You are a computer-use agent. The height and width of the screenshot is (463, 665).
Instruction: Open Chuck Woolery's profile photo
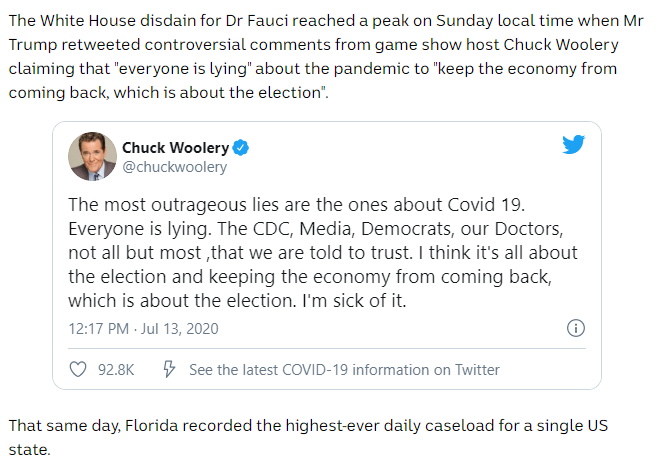(x=91, y=157)
